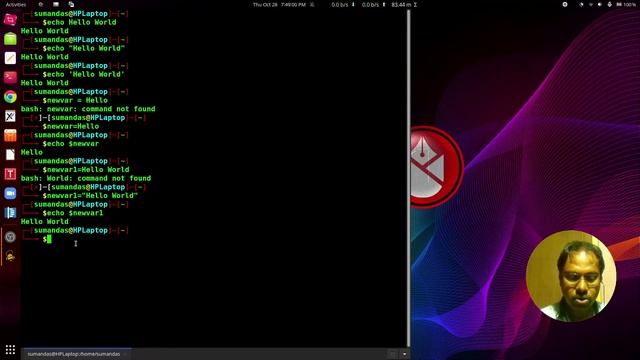This screenshot has width=640, height=360.
Task: Click the 'bash: World: command not found' line
Action: point(86,178)
